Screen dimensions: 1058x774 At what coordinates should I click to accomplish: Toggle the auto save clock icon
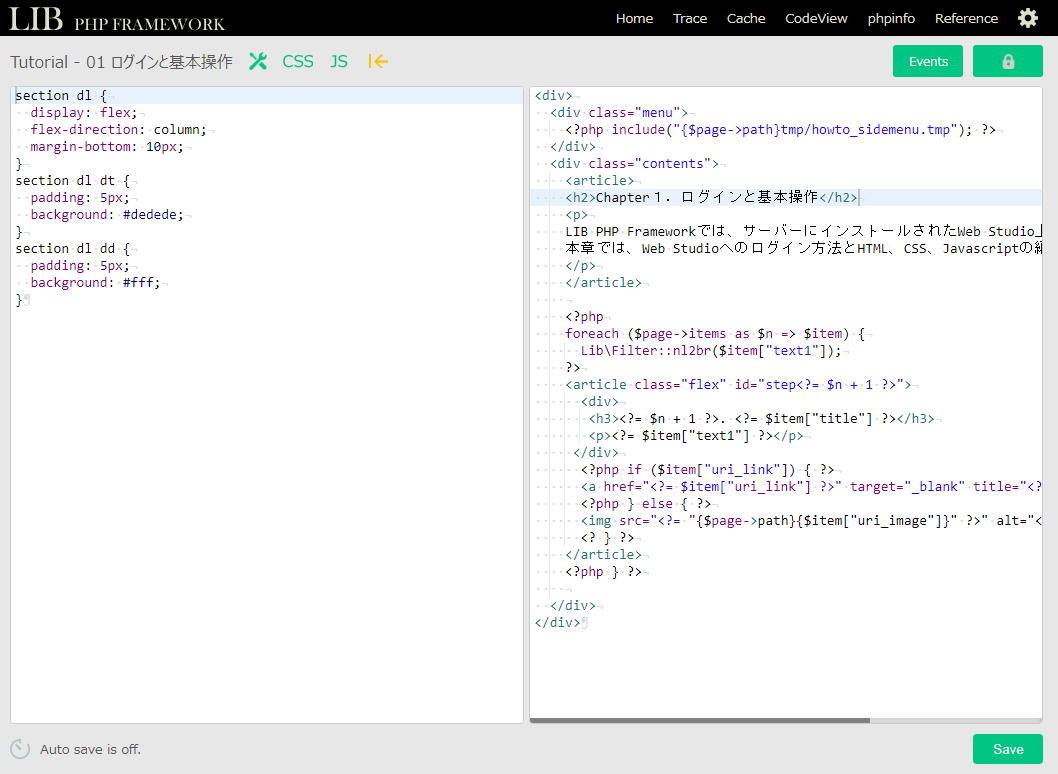(20, 749)
